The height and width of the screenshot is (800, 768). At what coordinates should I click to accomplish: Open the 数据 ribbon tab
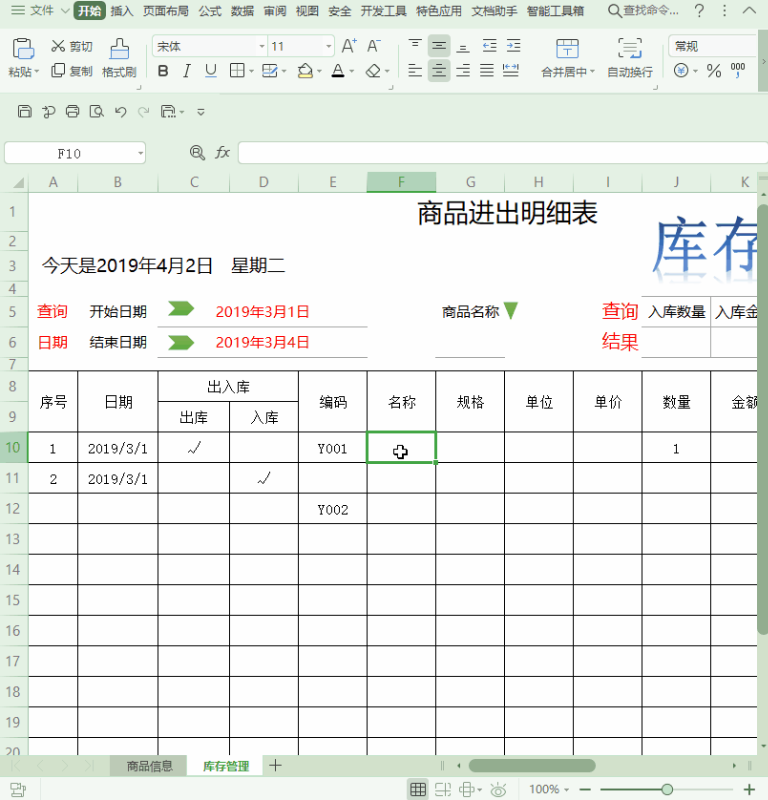click(242, 11)
